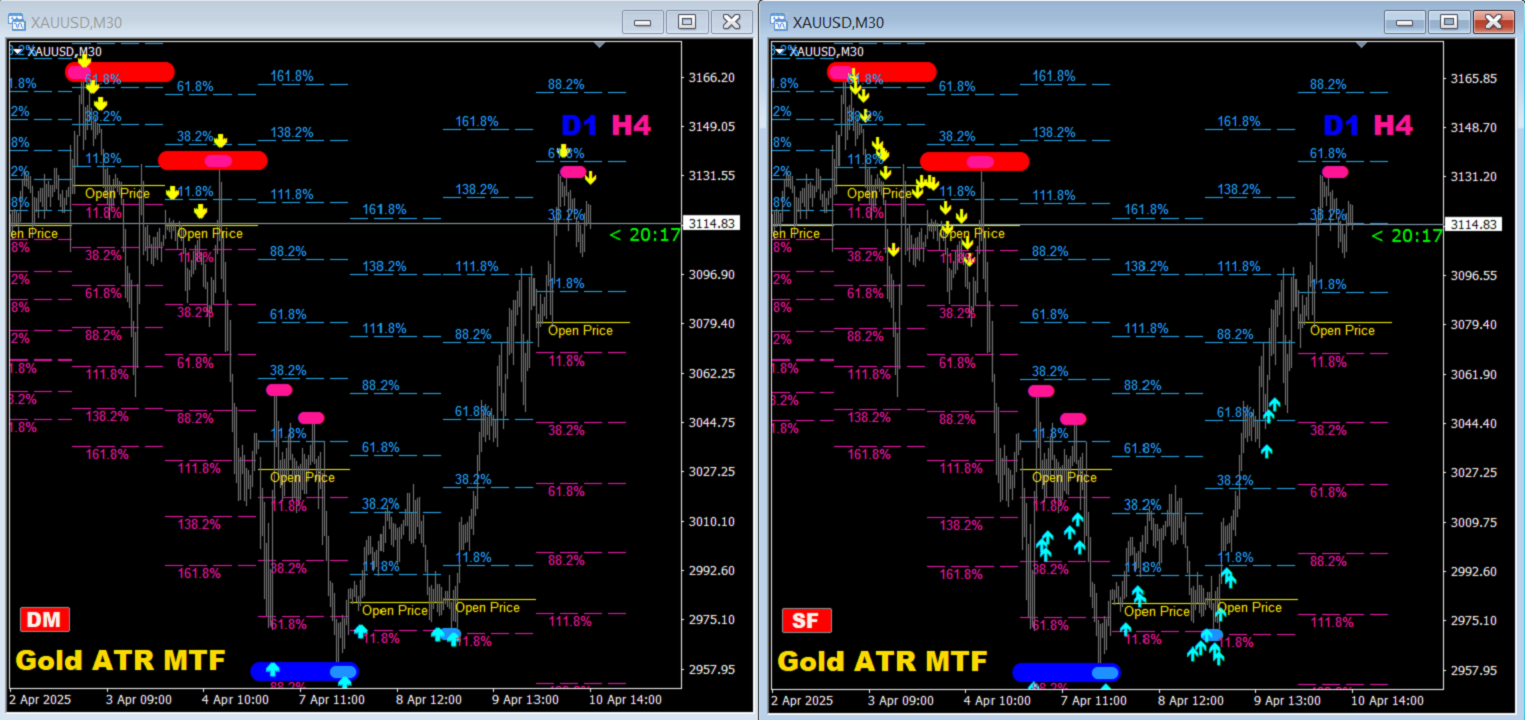Screen dimensions: 1525x720
Task: Click the blue support zone bar in the left chart
Action: 304,671
